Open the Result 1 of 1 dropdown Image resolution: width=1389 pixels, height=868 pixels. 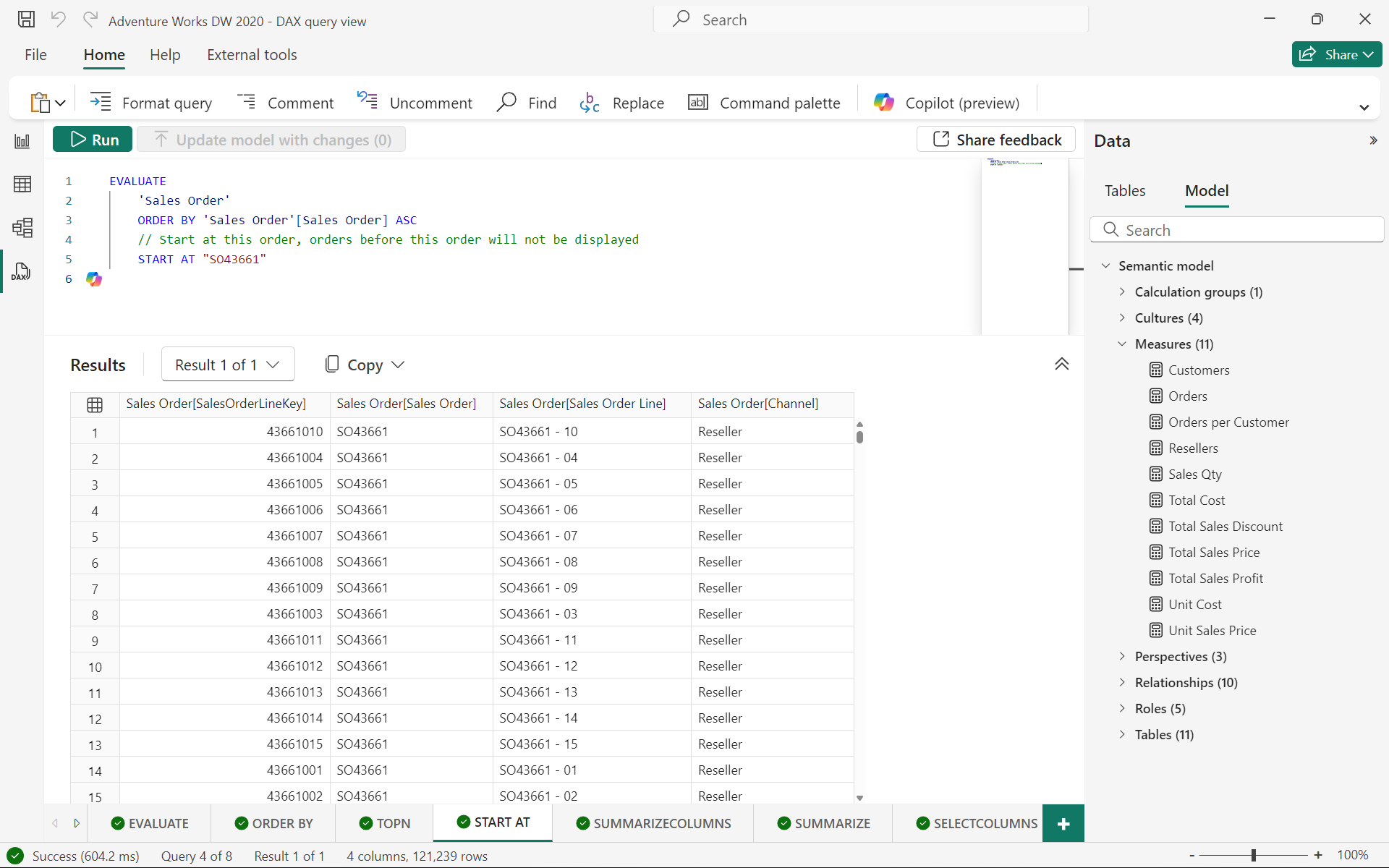click(226, 364)
